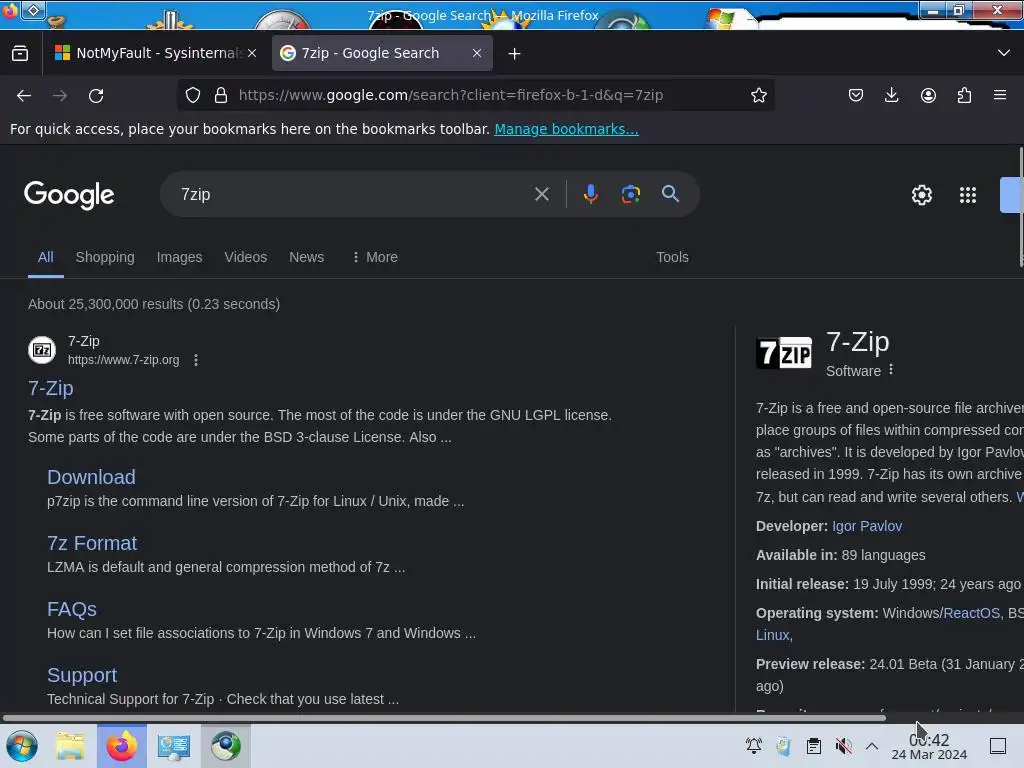This screenshot has width=1024, height=768.
Task: Open the Linux operating system link
Action: 773,635
